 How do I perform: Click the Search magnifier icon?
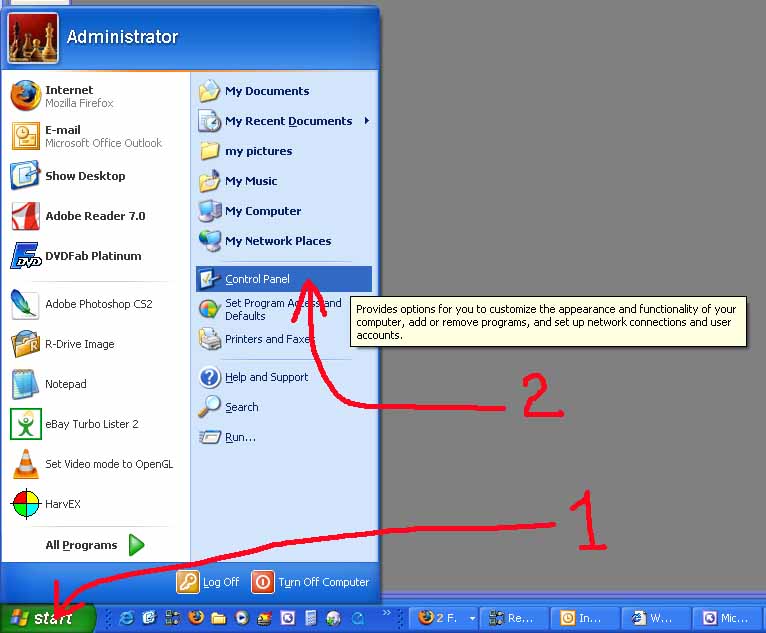click(x=210, y=407)
